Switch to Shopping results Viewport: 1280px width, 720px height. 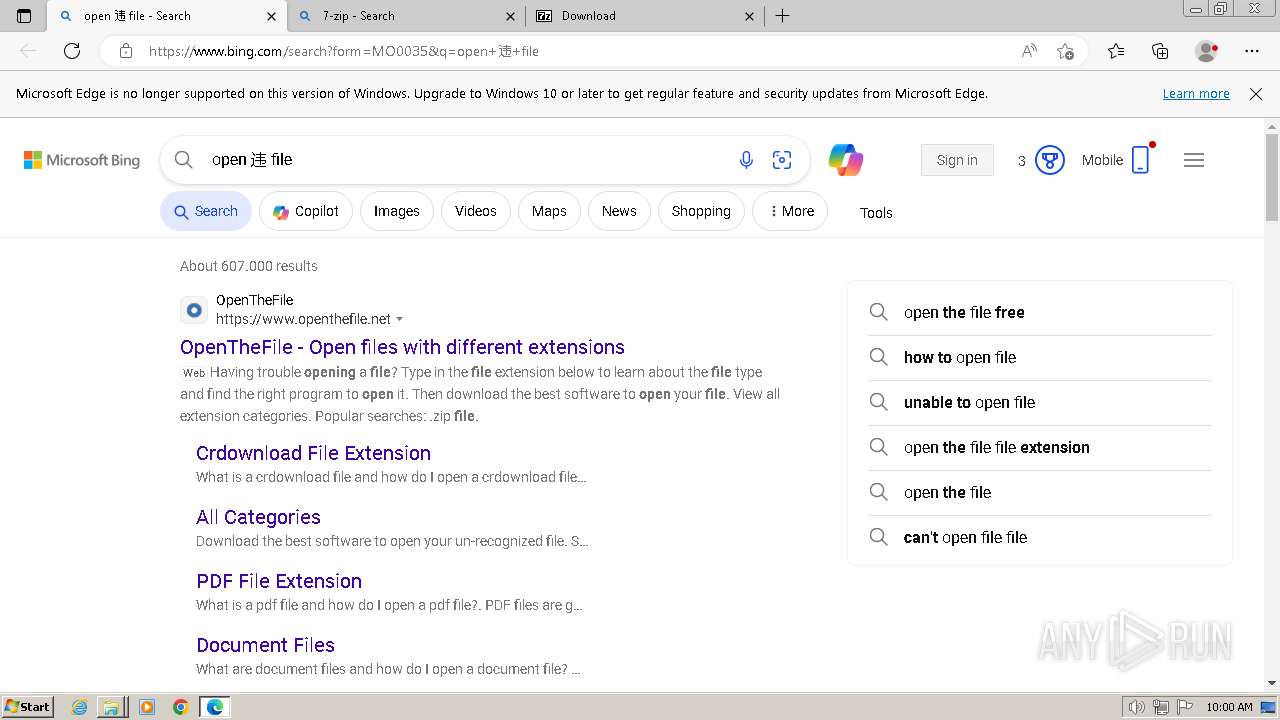coord(701,211)
